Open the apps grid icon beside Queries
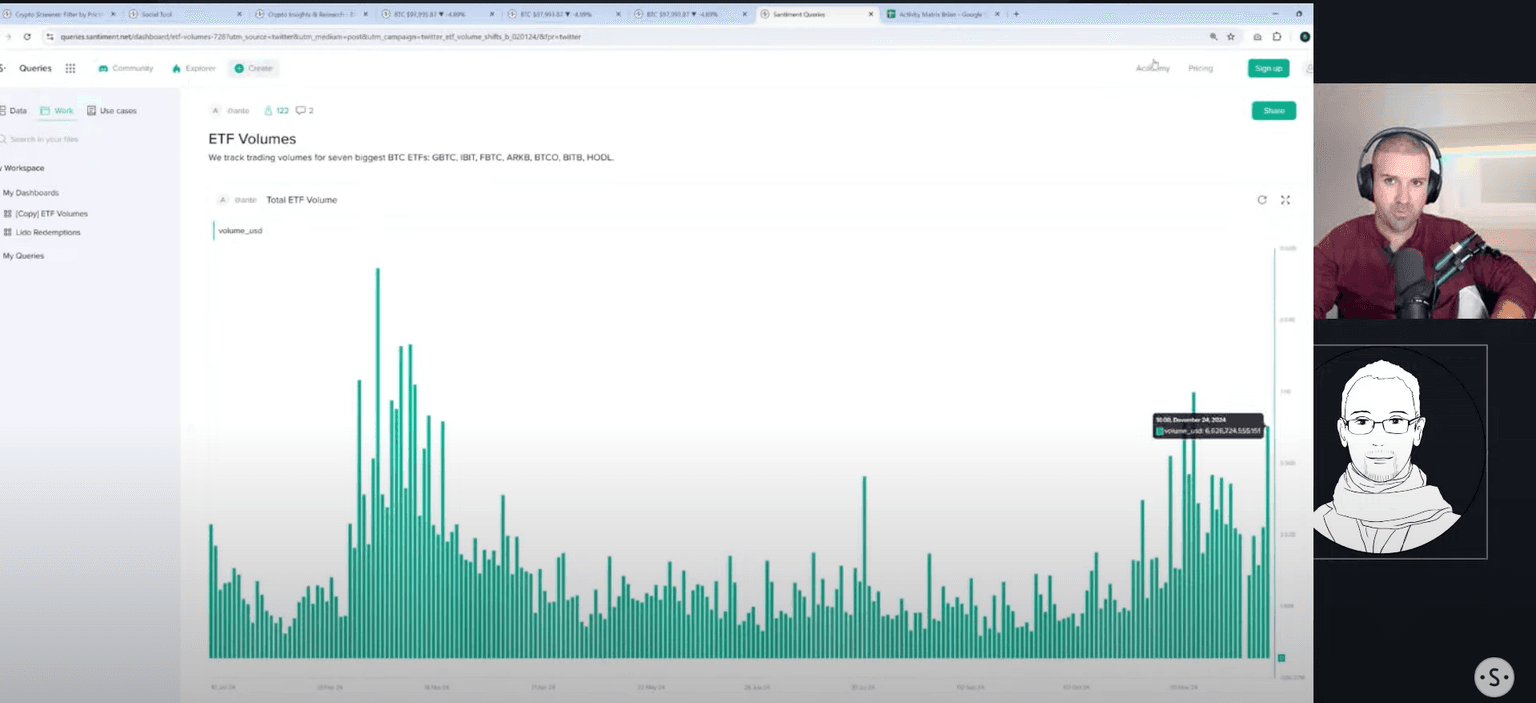Screen dimensions: 1536x703 pyautogui.click(x=70, y=68)
